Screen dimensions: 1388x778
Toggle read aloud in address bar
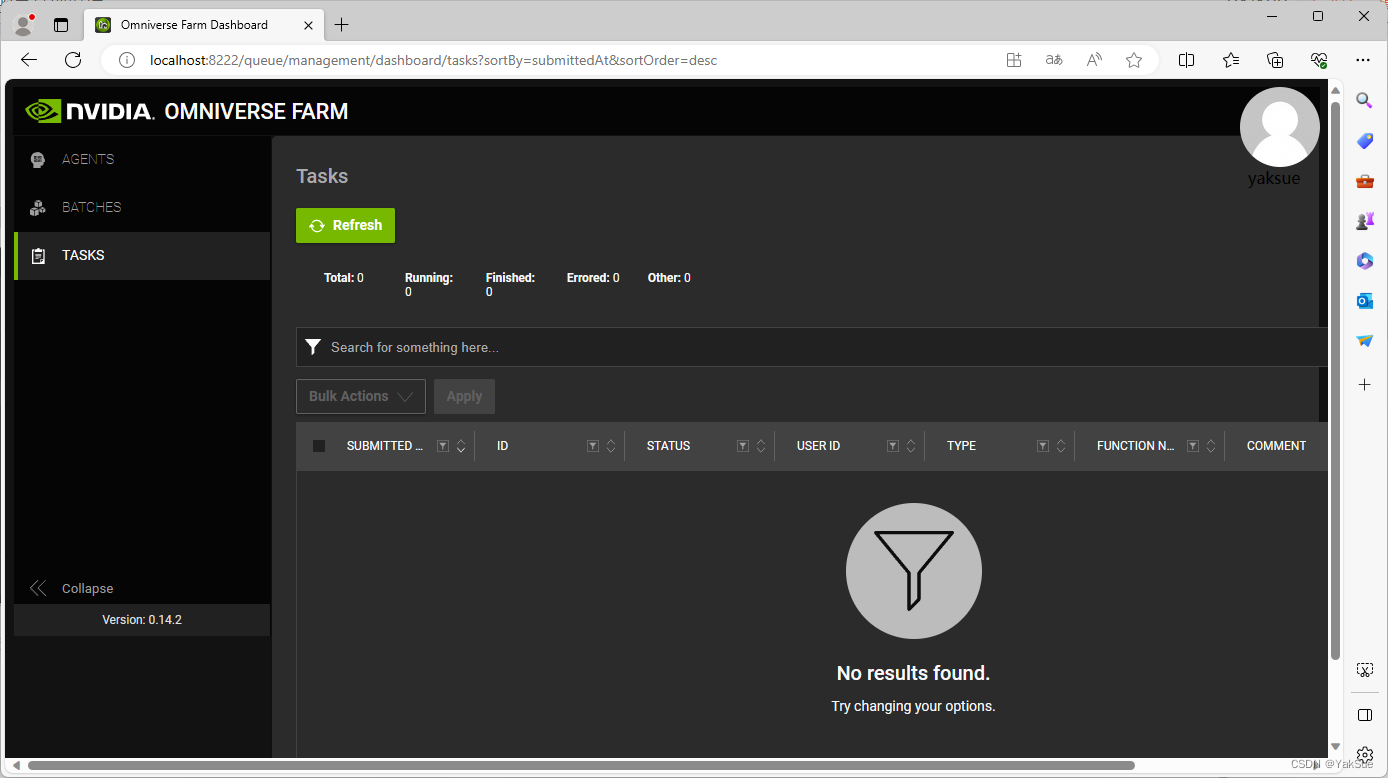coord(1094,60)
